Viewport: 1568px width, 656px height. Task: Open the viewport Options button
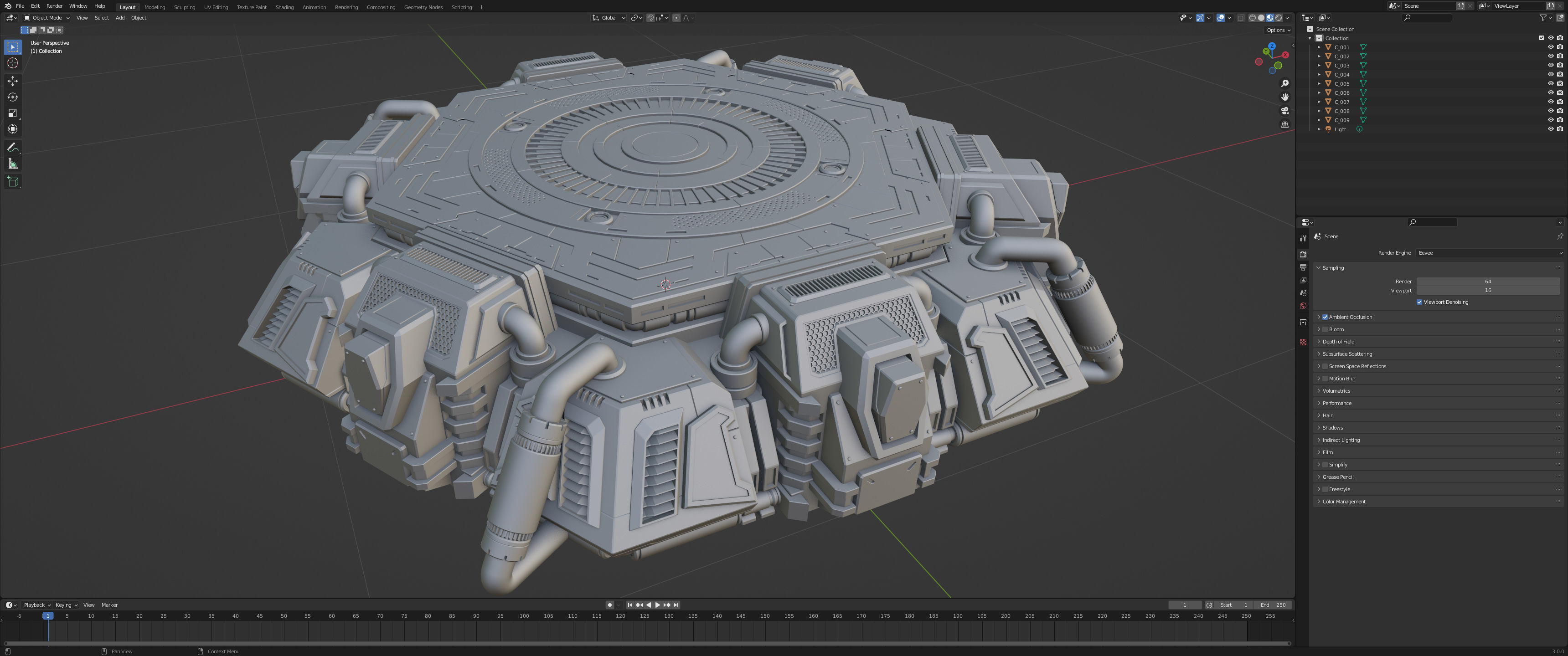(x=1278, y=30)
